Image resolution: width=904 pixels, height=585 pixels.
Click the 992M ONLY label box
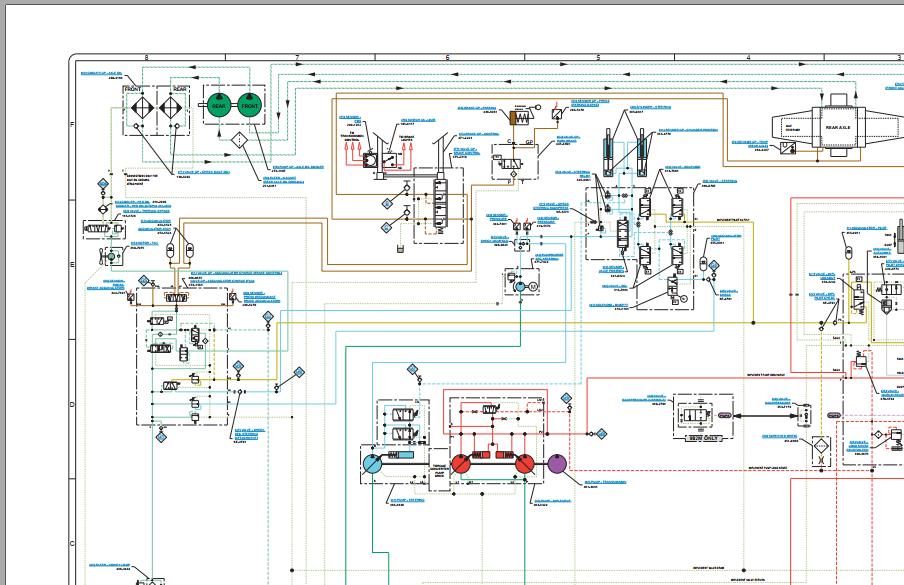point(703,439)
